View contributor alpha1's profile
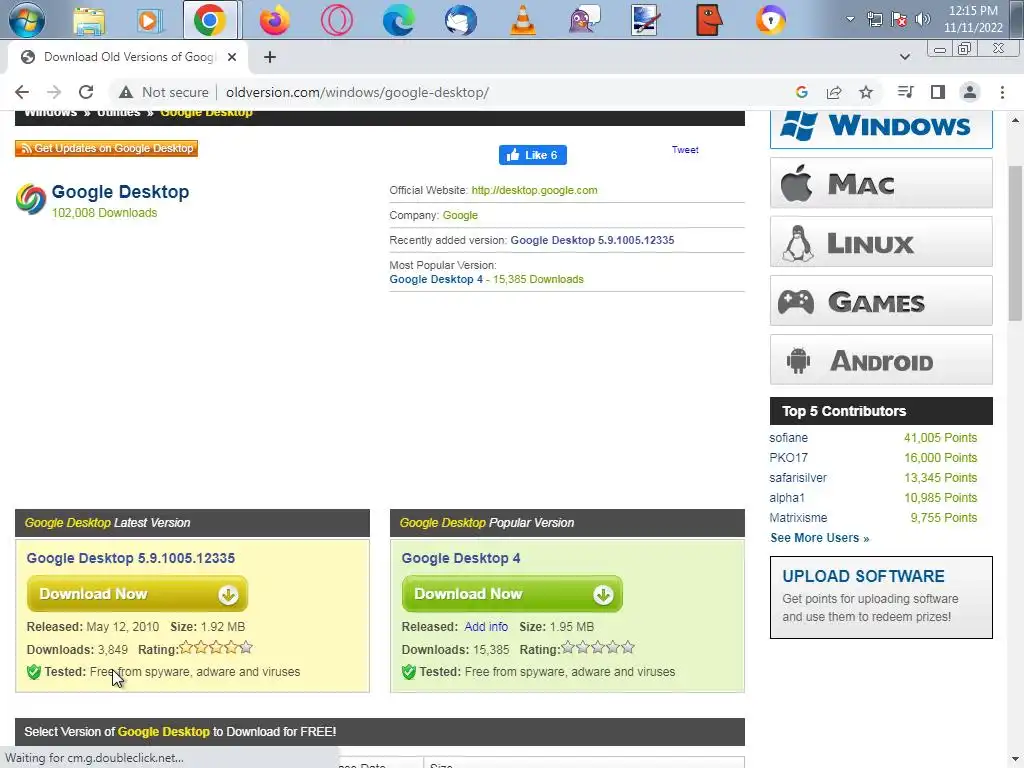Viewport: 1024px width, 768px height. 787,498
